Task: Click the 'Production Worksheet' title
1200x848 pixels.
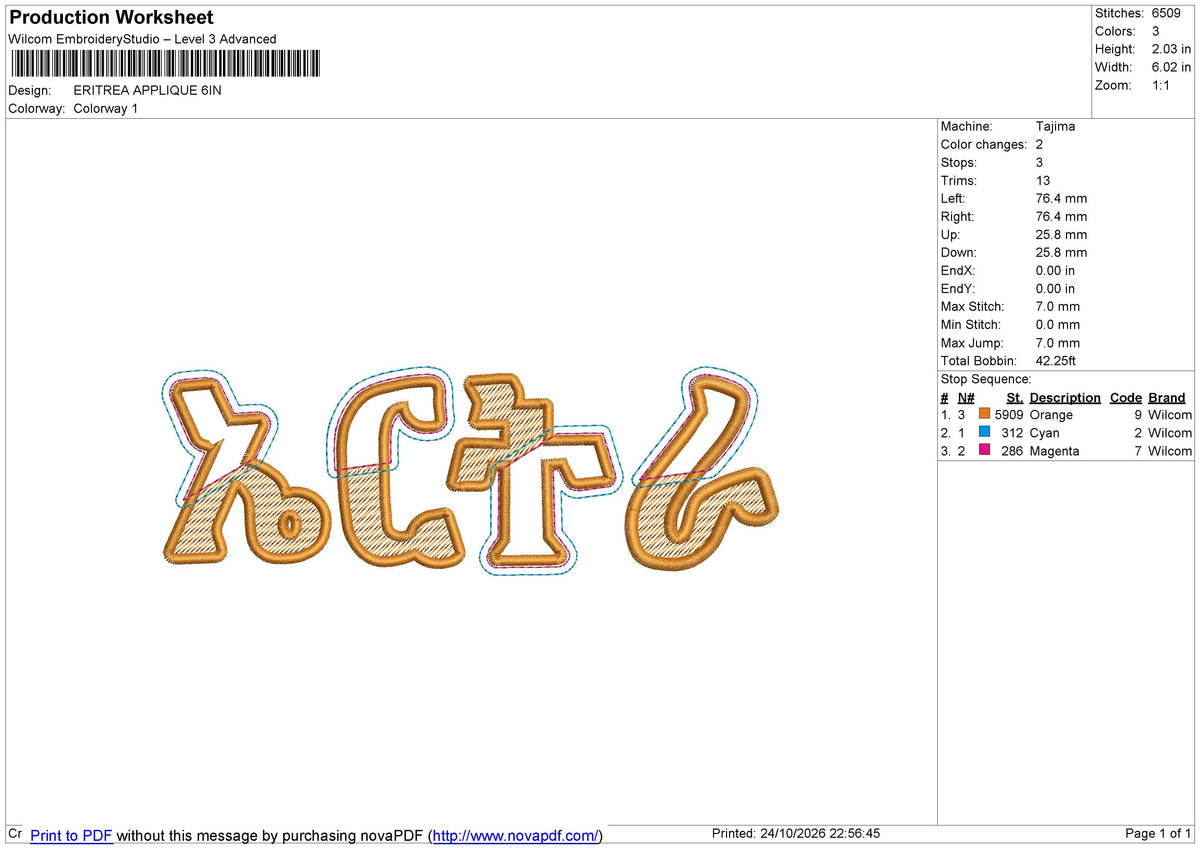Action: pos(111,17)
